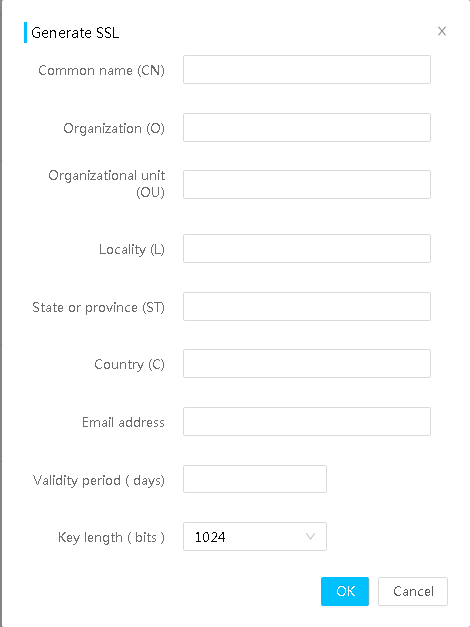Close the Generate SSL dialog
The height and width of the screenshot is (627, 470).
(442, 31)
